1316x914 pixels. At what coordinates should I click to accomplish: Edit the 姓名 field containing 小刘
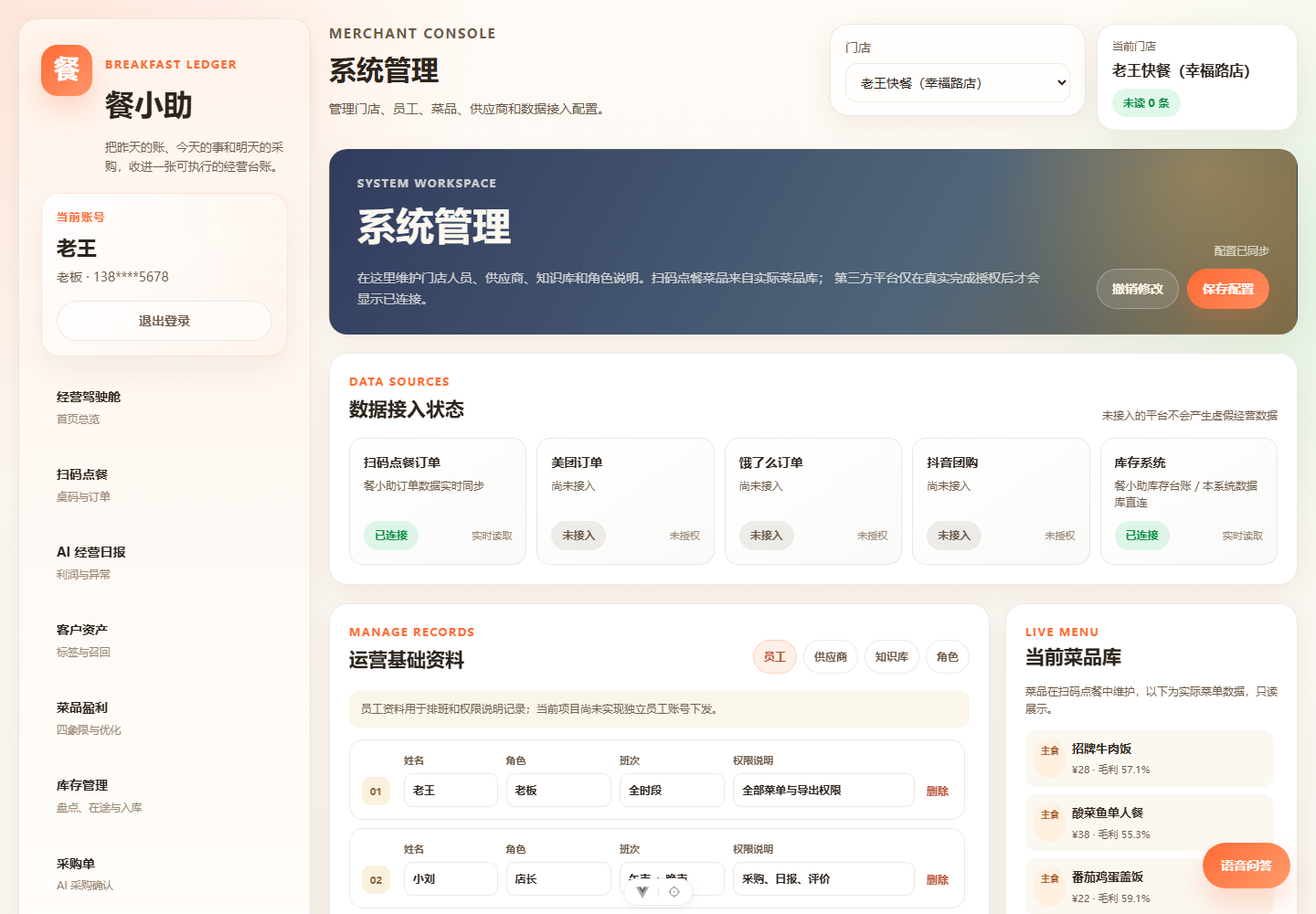click(x=451, y=879)
